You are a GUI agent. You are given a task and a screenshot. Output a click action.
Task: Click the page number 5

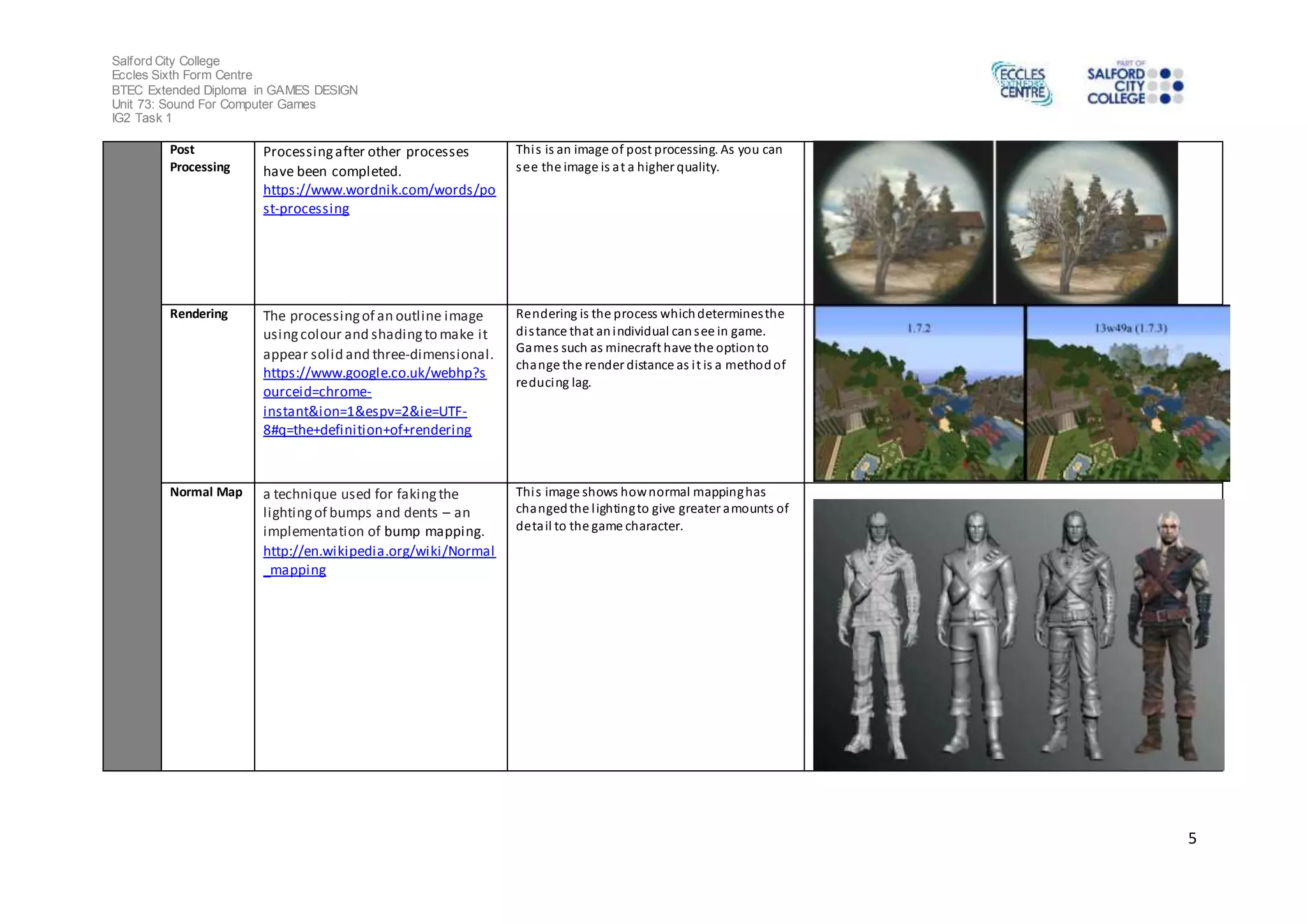1192,838
